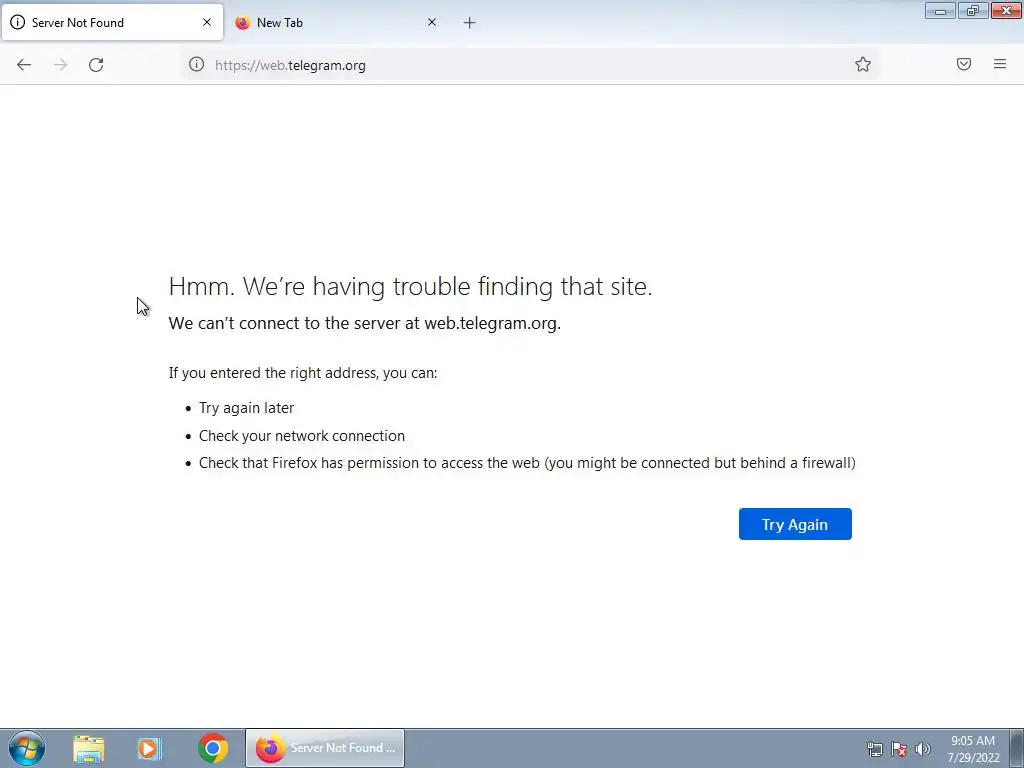Switch to the New Tab tab
The width and height of the screenshot is (1024, 768).
click(336, 23)
